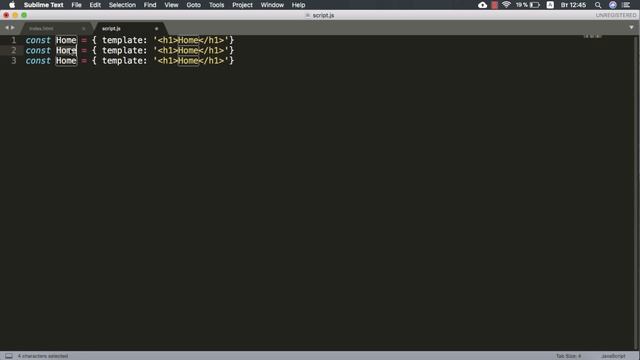Image resolution: width=640 pixels, height=360 pixels.
Task: Click the minimap in the editor corner
Action: [592, 36]
